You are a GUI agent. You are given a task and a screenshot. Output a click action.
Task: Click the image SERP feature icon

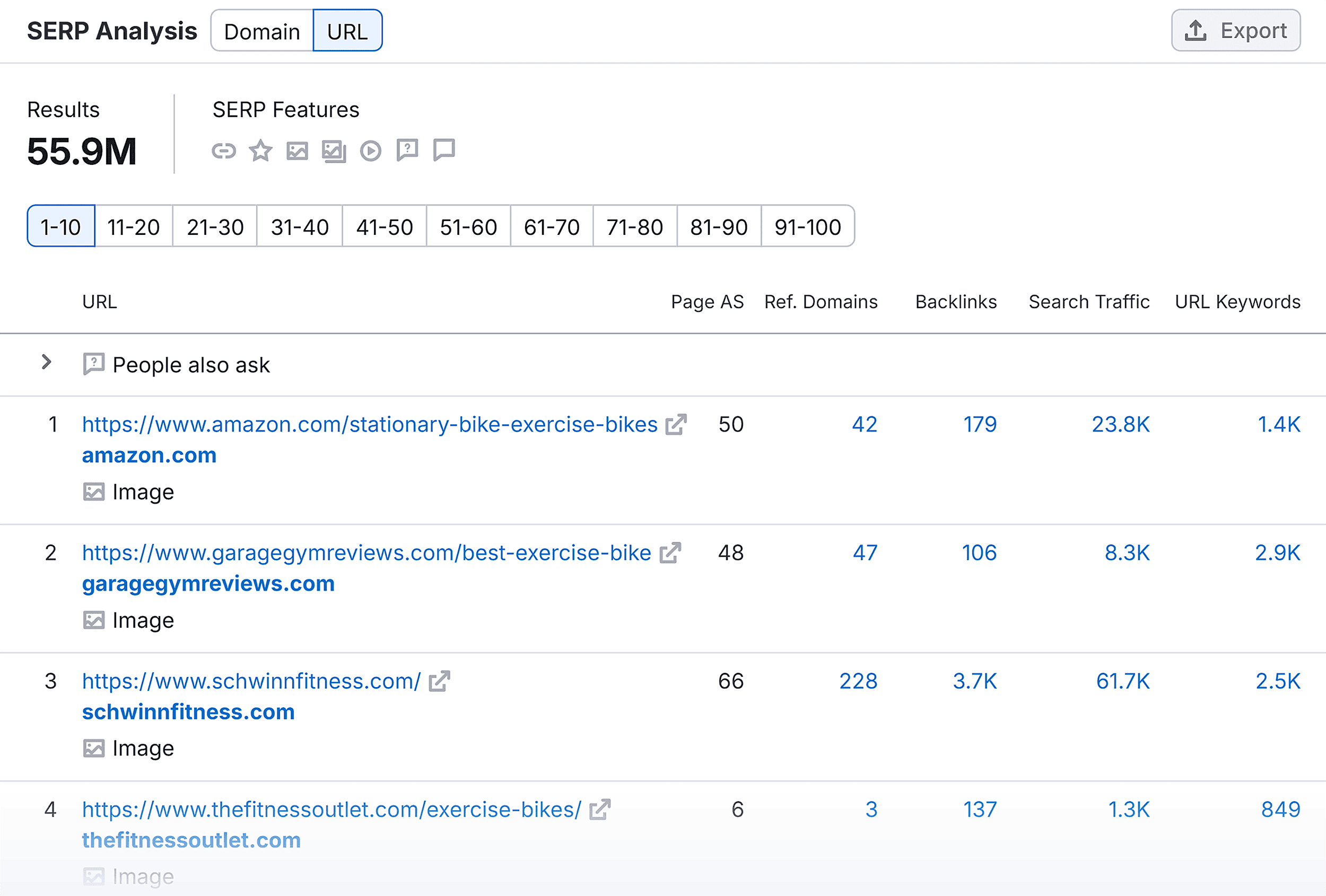297,151
